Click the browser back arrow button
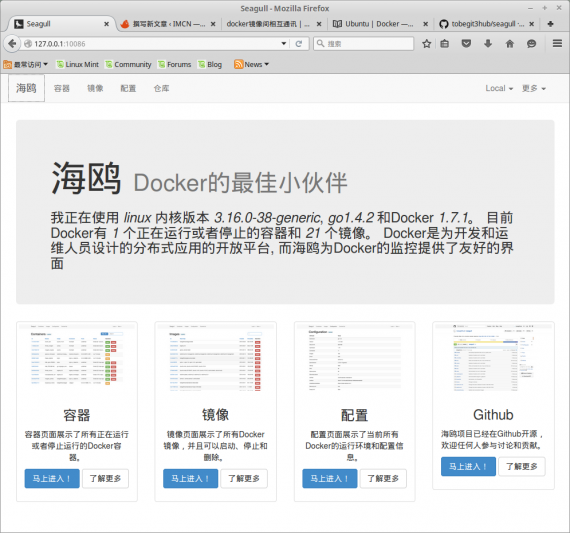Viewport: 570px width, 533px height. [12, 44]
